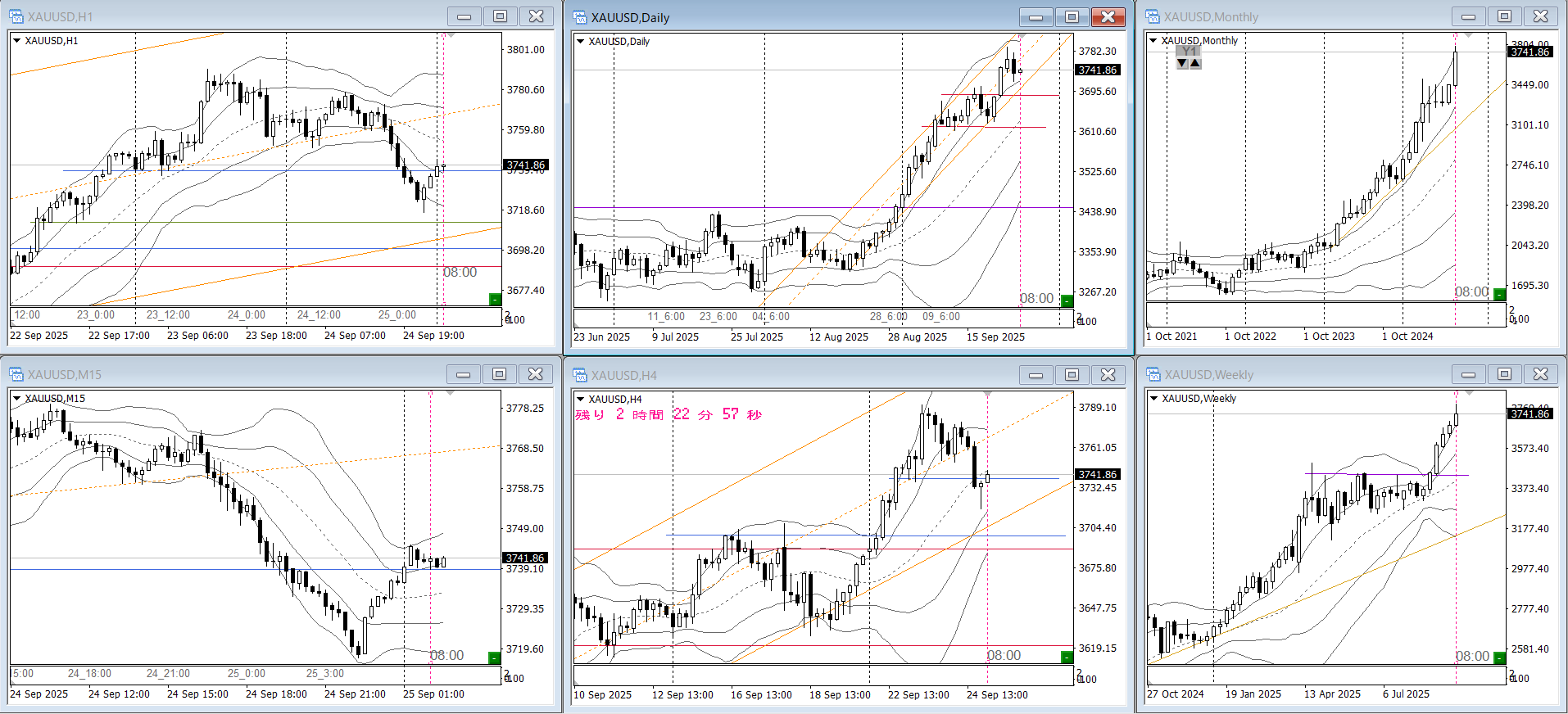
Task: Expand the triangle beside XAUUSD,Weekly chart label
Action: point(1153,398)
